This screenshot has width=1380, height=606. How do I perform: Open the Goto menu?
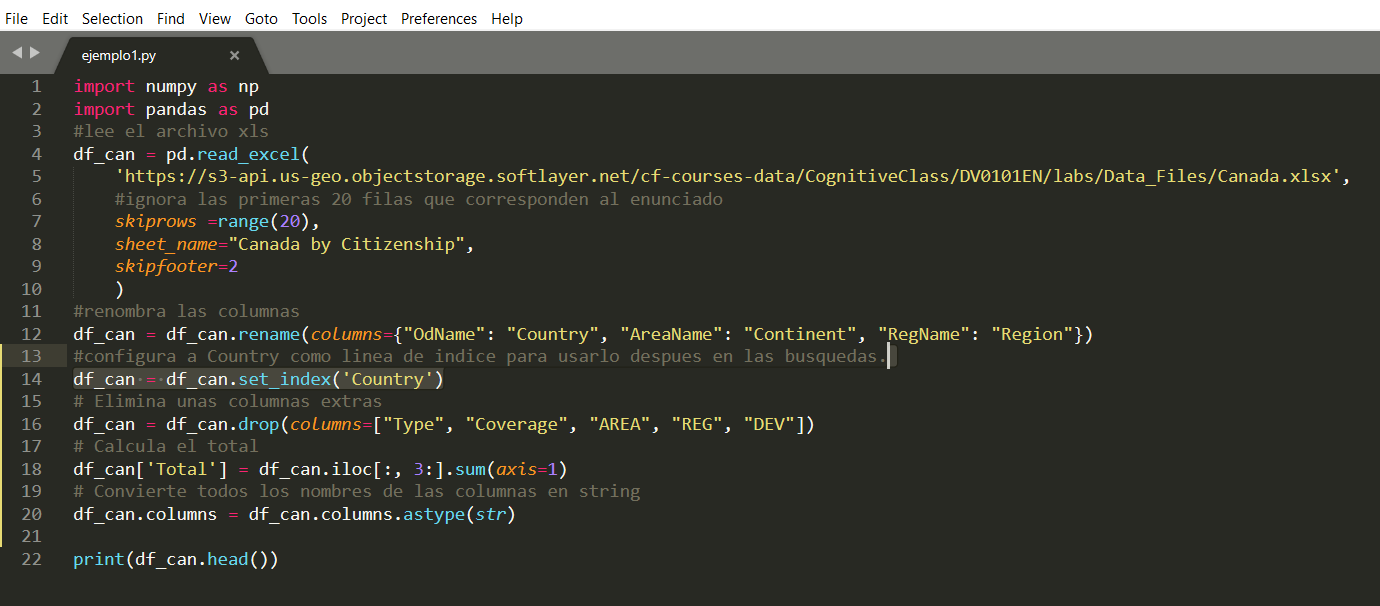(x=261, y=18)
